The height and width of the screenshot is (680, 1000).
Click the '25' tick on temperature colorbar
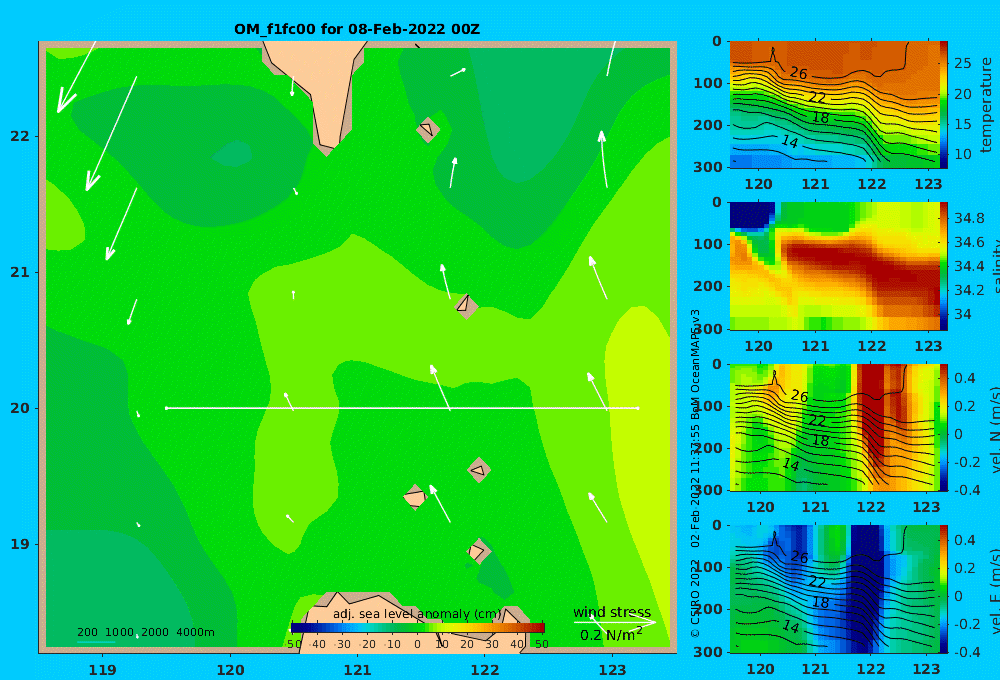(962, 63)
